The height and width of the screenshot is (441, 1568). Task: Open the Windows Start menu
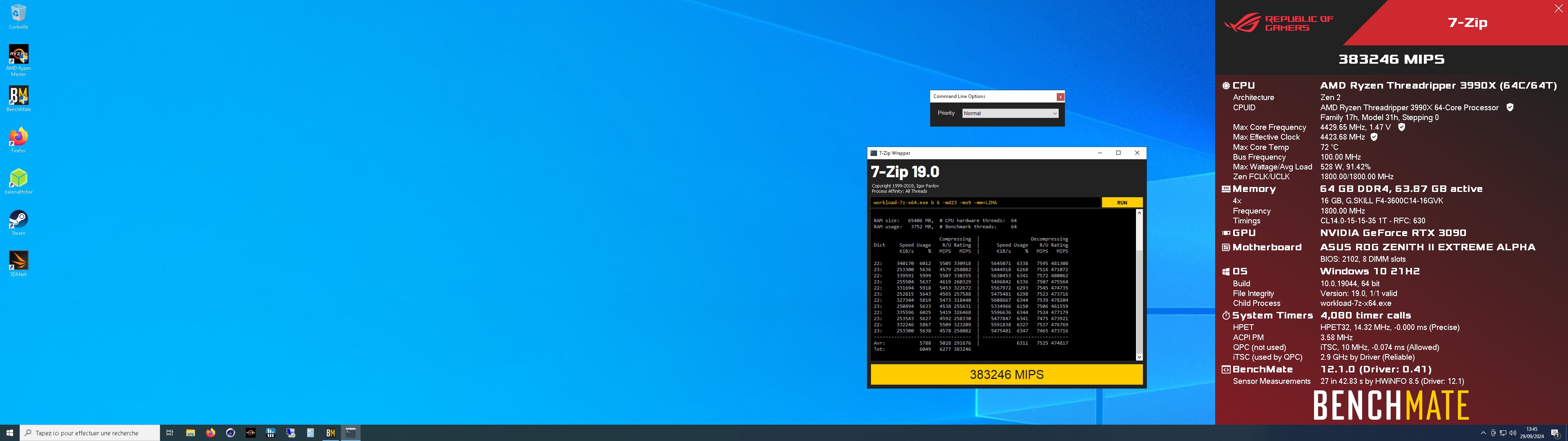[x=9, y=432]
